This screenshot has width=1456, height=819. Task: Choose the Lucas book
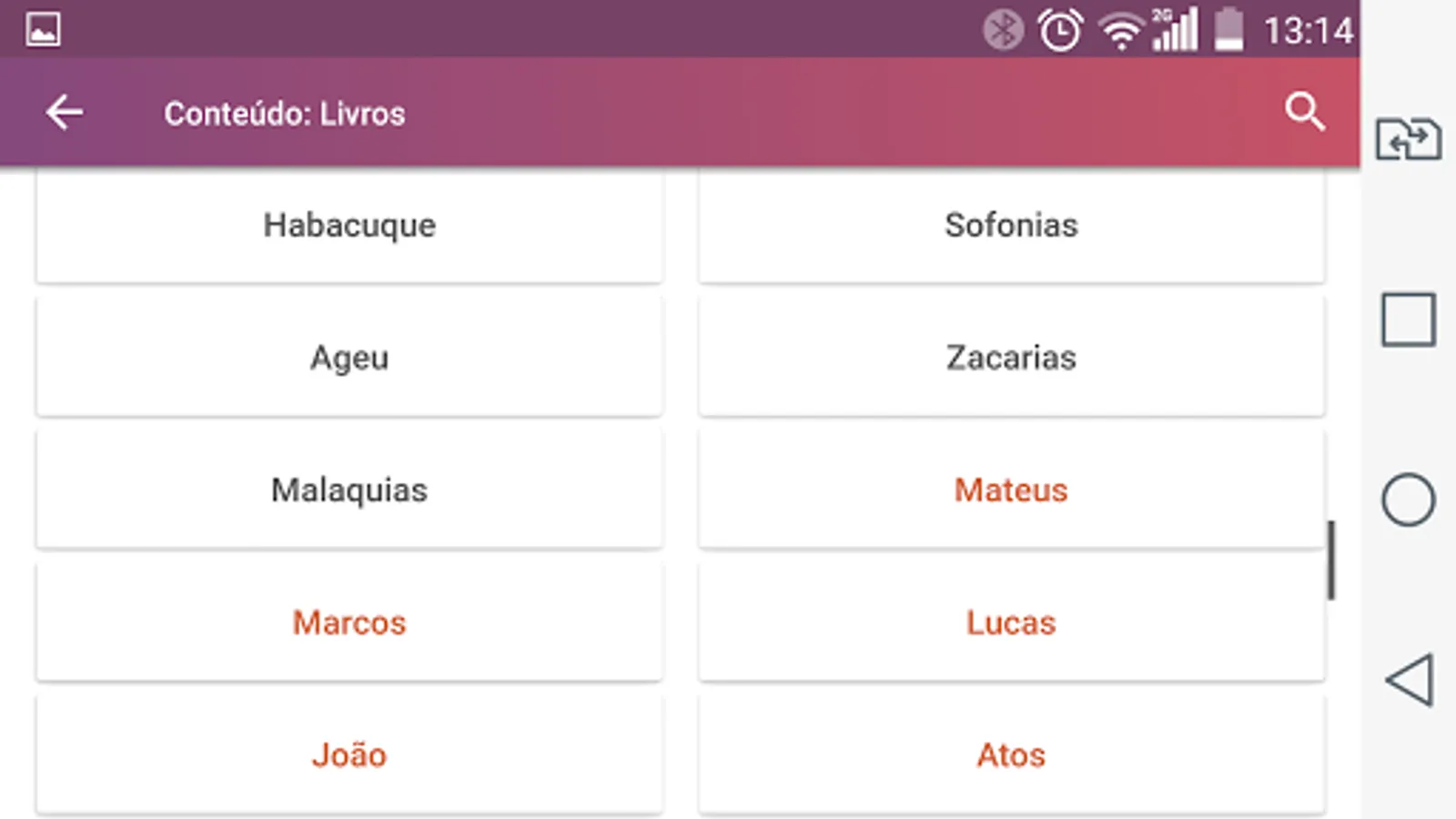coord(1011,623)
